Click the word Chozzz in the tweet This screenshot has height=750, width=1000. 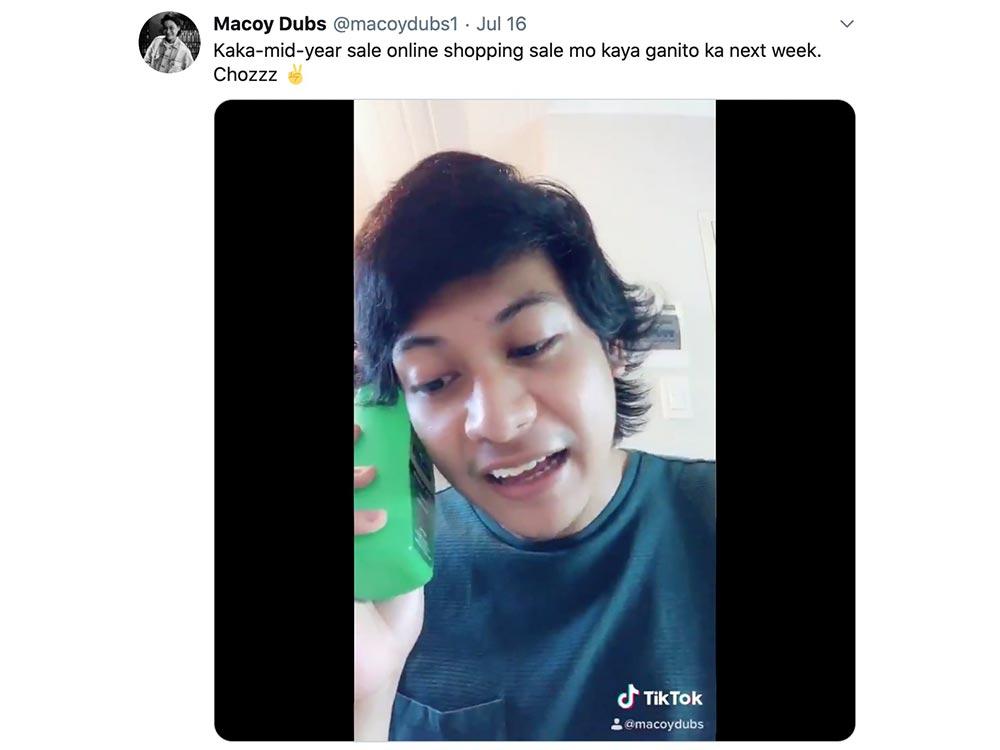245,75
